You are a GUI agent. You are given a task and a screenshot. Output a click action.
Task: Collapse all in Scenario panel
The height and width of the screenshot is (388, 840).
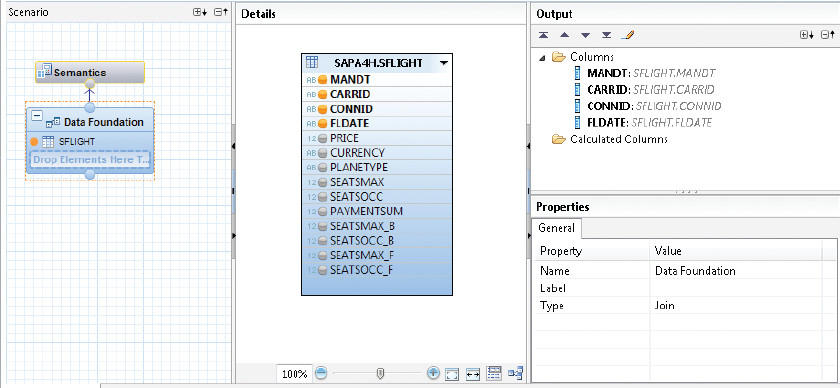[x=221, y=12]
